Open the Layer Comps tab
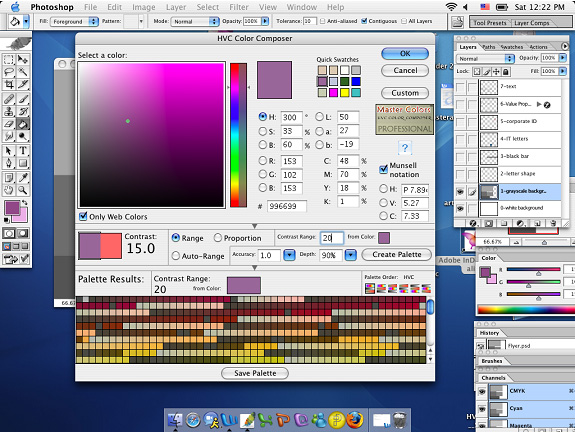This screenshot has height=432, width=575. tap(532, 23)
